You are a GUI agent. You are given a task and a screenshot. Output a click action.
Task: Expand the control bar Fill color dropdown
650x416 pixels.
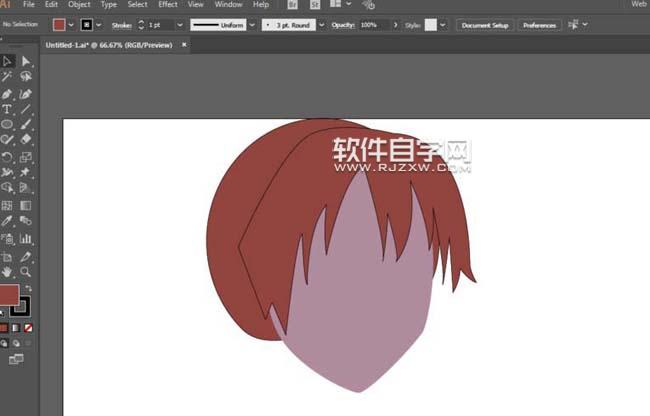tap(71, 25)
